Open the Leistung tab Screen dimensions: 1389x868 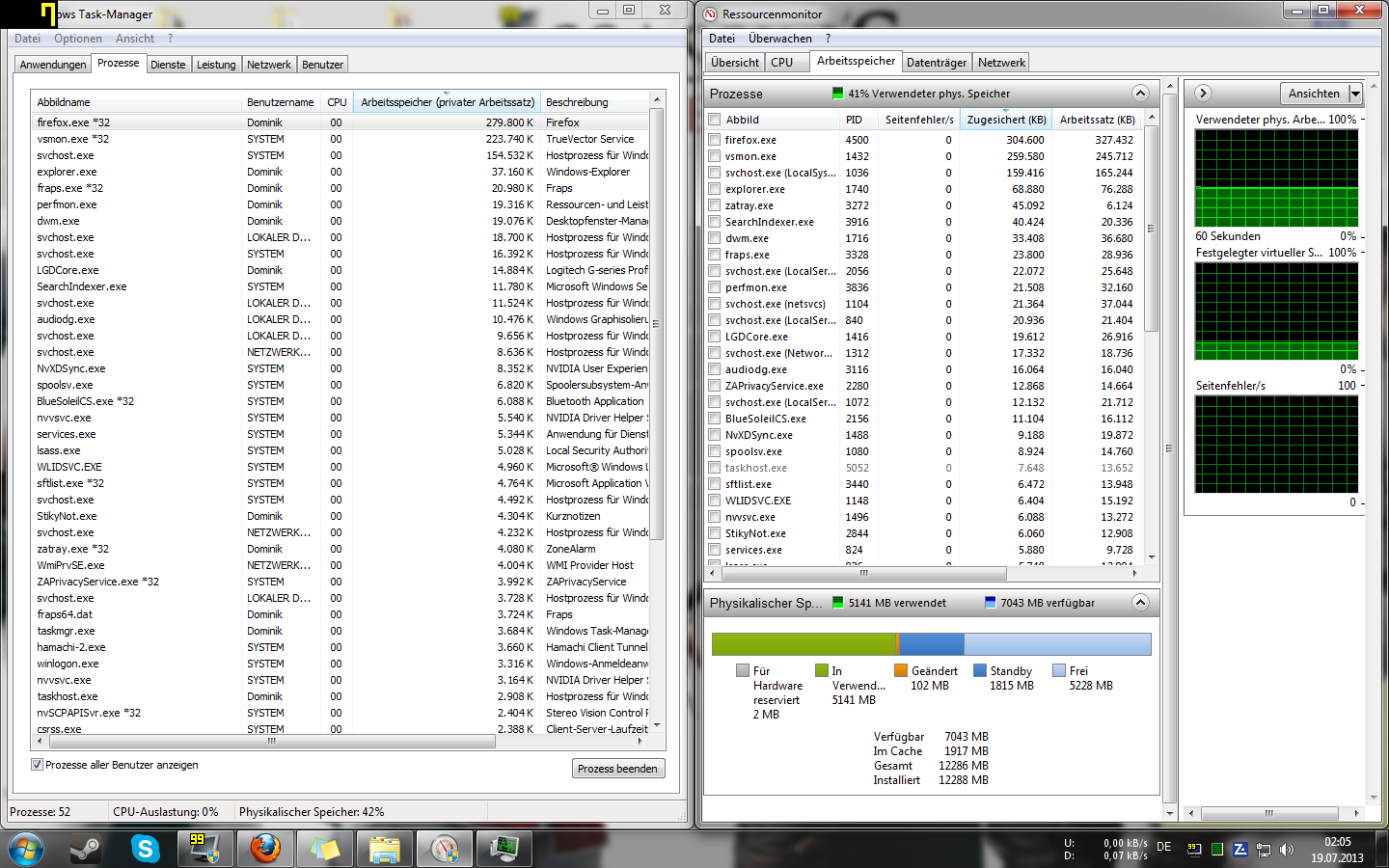click(x=216, y=65)
